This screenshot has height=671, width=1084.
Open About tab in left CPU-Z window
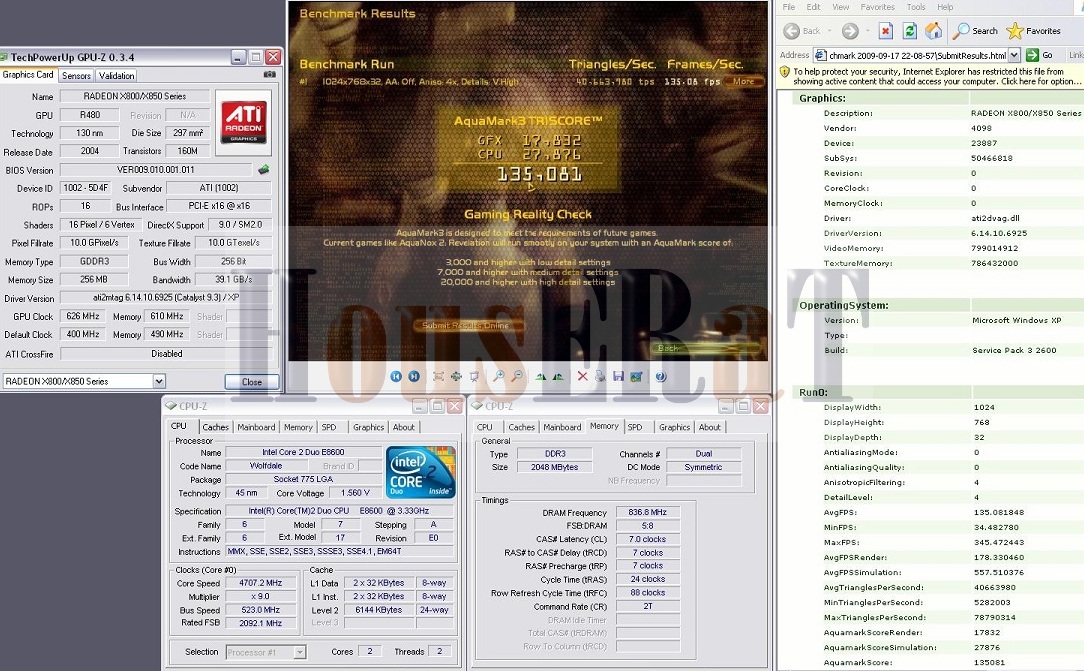tap(404, 427)
